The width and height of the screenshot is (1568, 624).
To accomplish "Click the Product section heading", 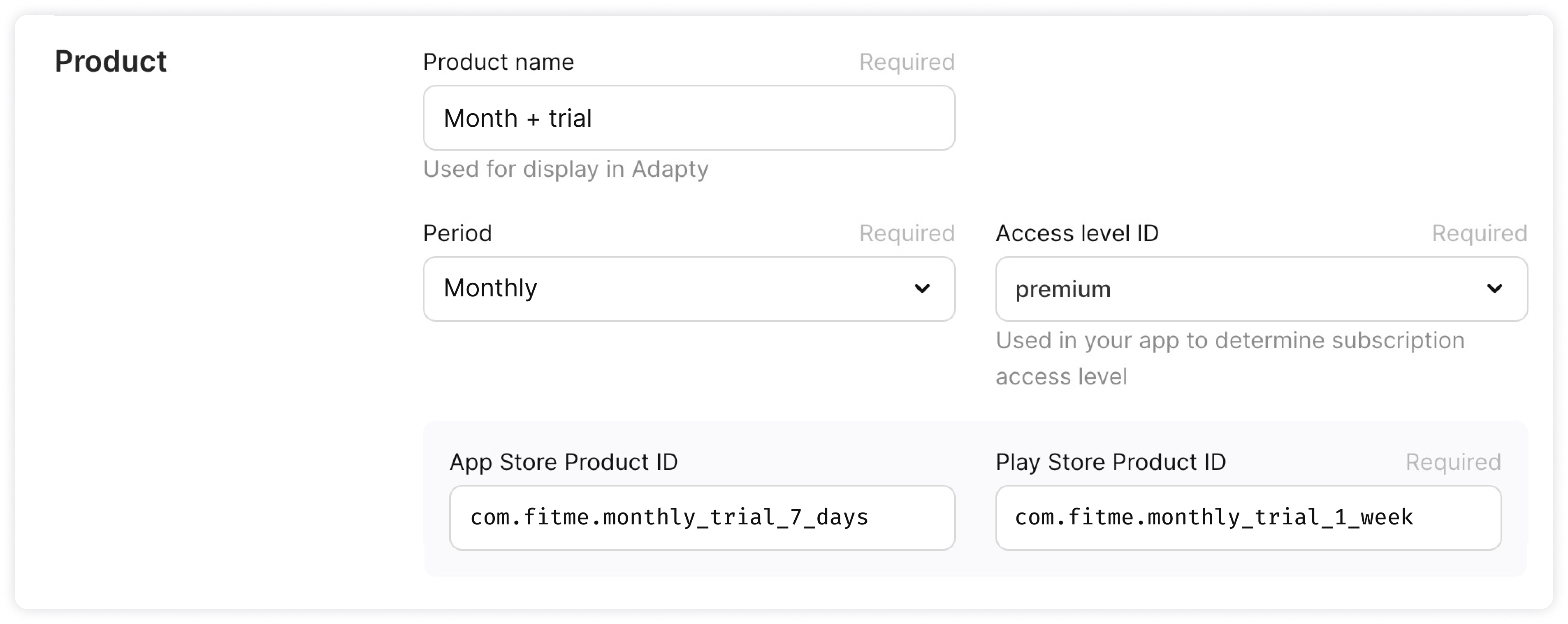I will [111, 62].
